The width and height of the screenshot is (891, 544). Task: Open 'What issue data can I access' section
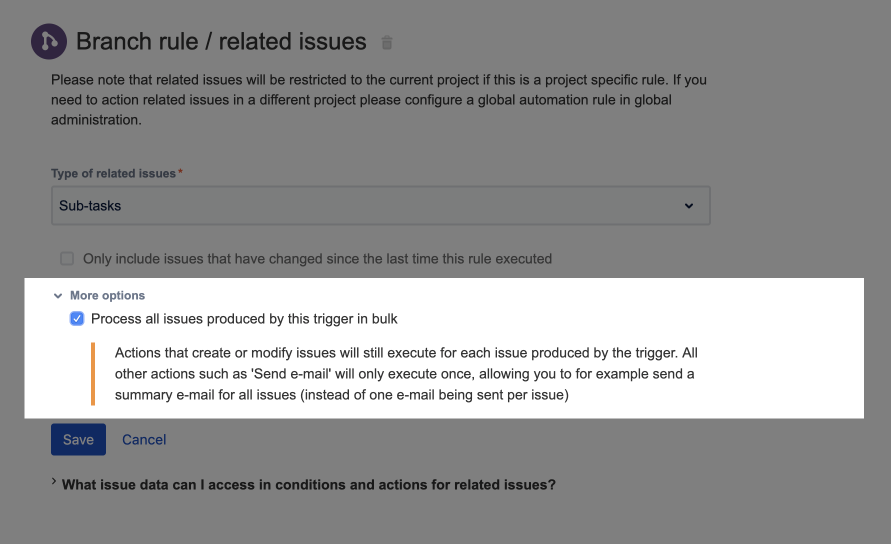pyautogui.click(x=308, y=485)
